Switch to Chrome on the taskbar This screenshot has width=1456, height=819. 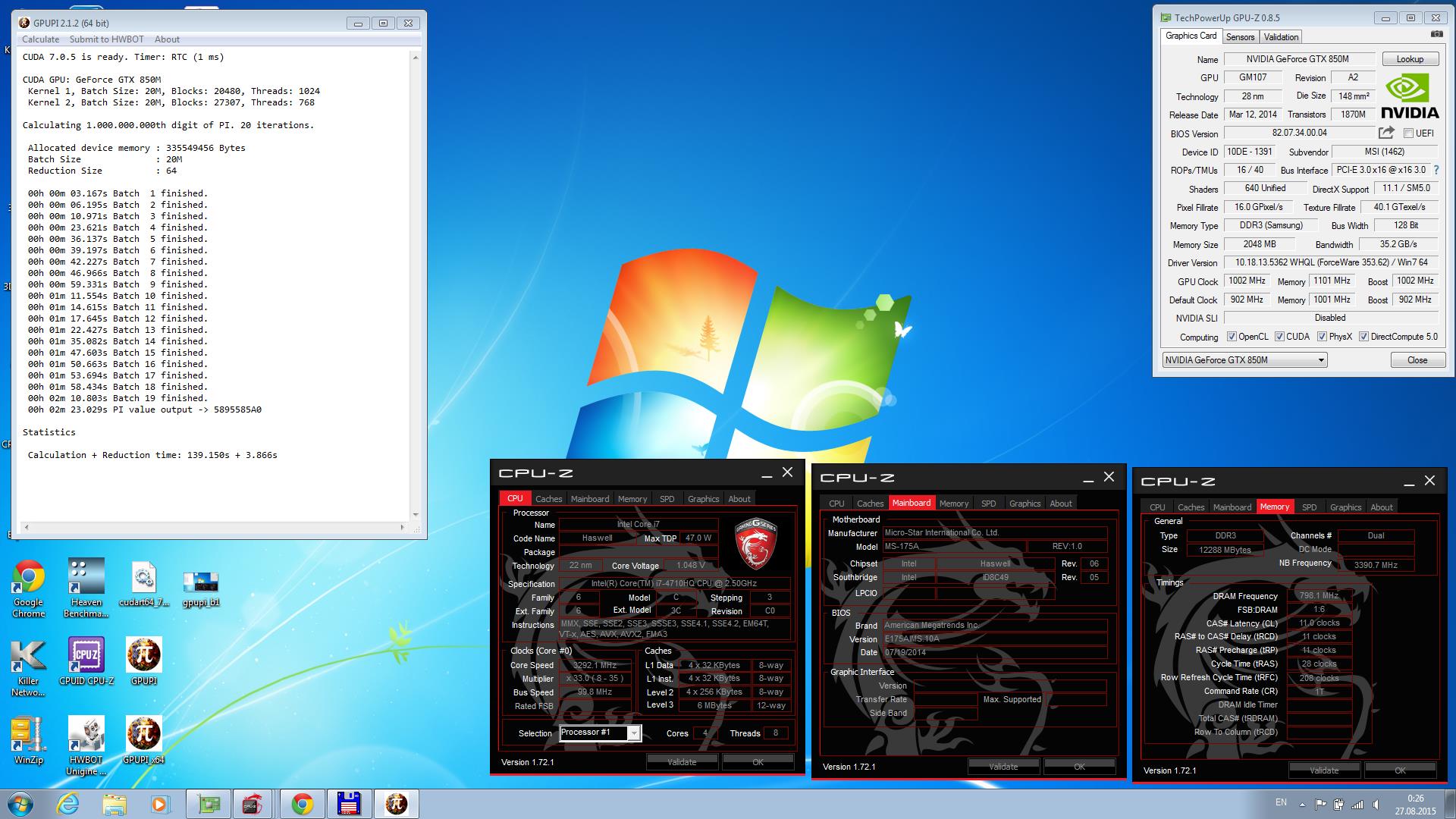(303, 804)
